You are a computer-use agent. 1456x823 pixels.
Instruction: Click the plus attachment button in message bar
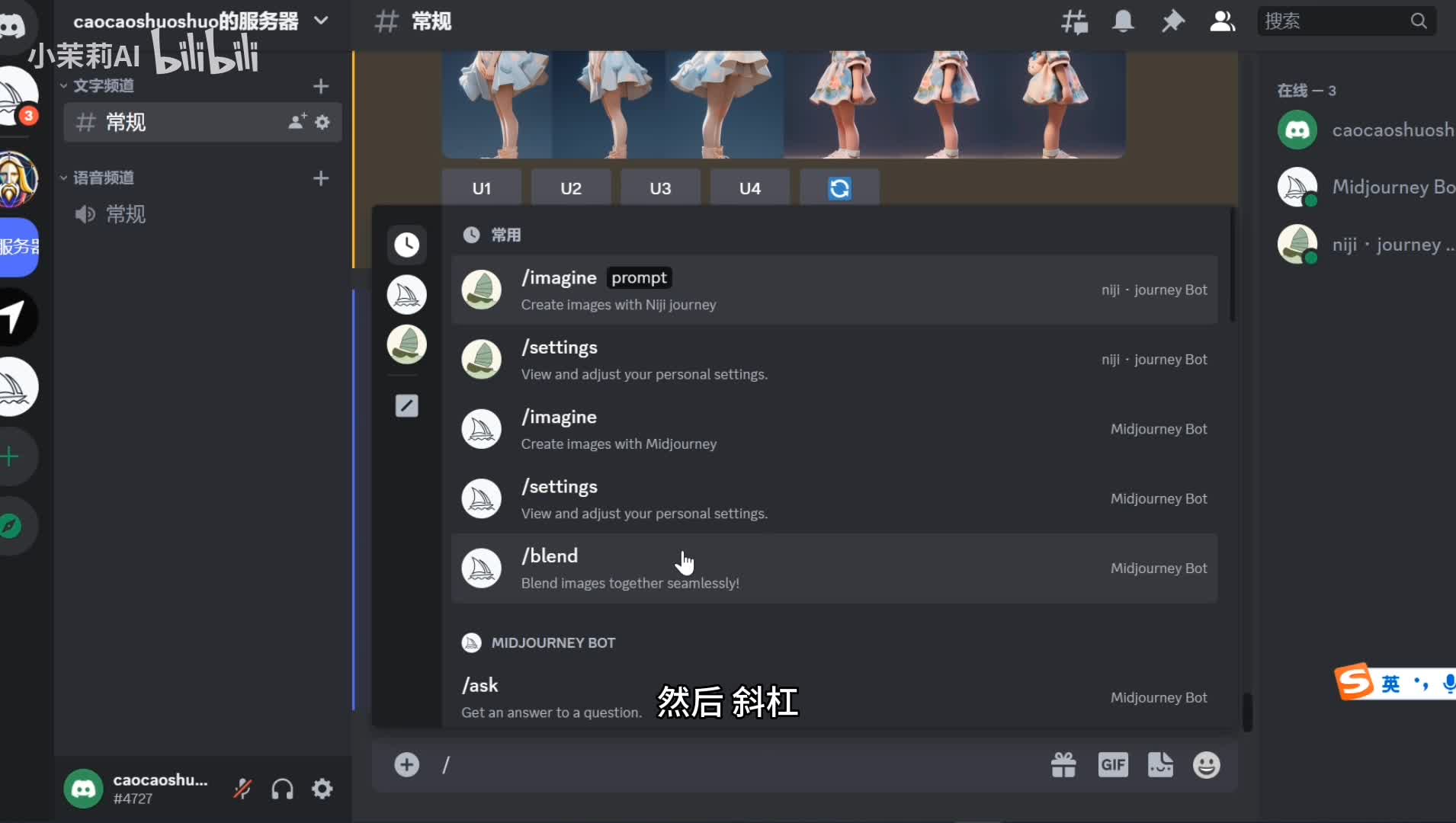406,764
